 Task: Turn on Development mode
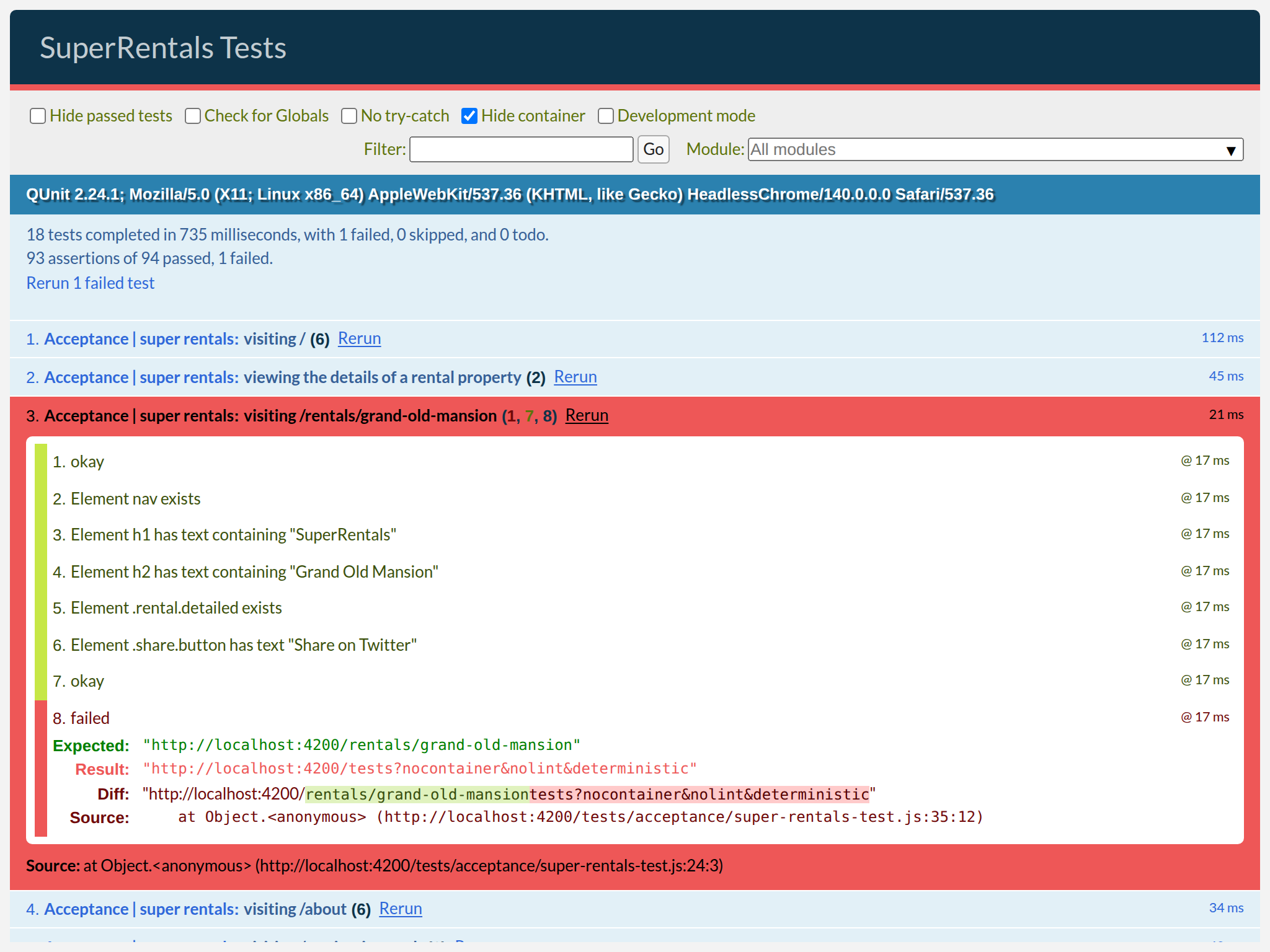pos(605,116)
